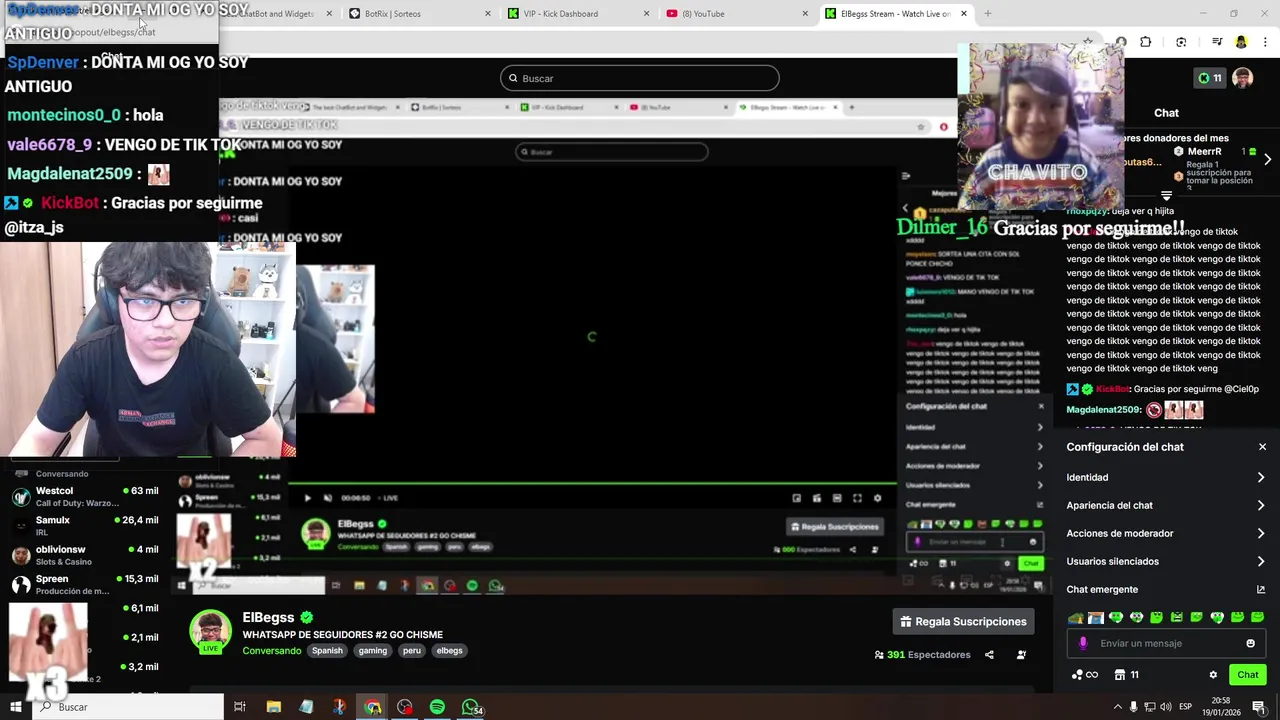The width and height of the screenshot is (1280, 720).
Task: Collapse donors banner with small down arrow
Action: tap(1166, 196)
